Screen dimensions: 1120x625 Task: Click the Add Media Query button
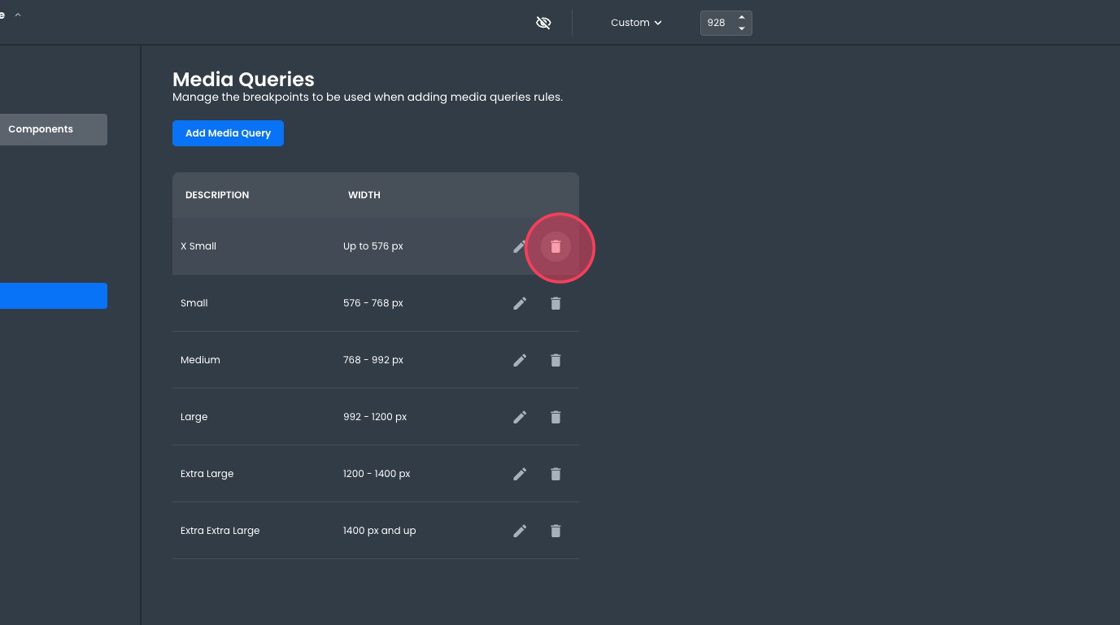228,133
